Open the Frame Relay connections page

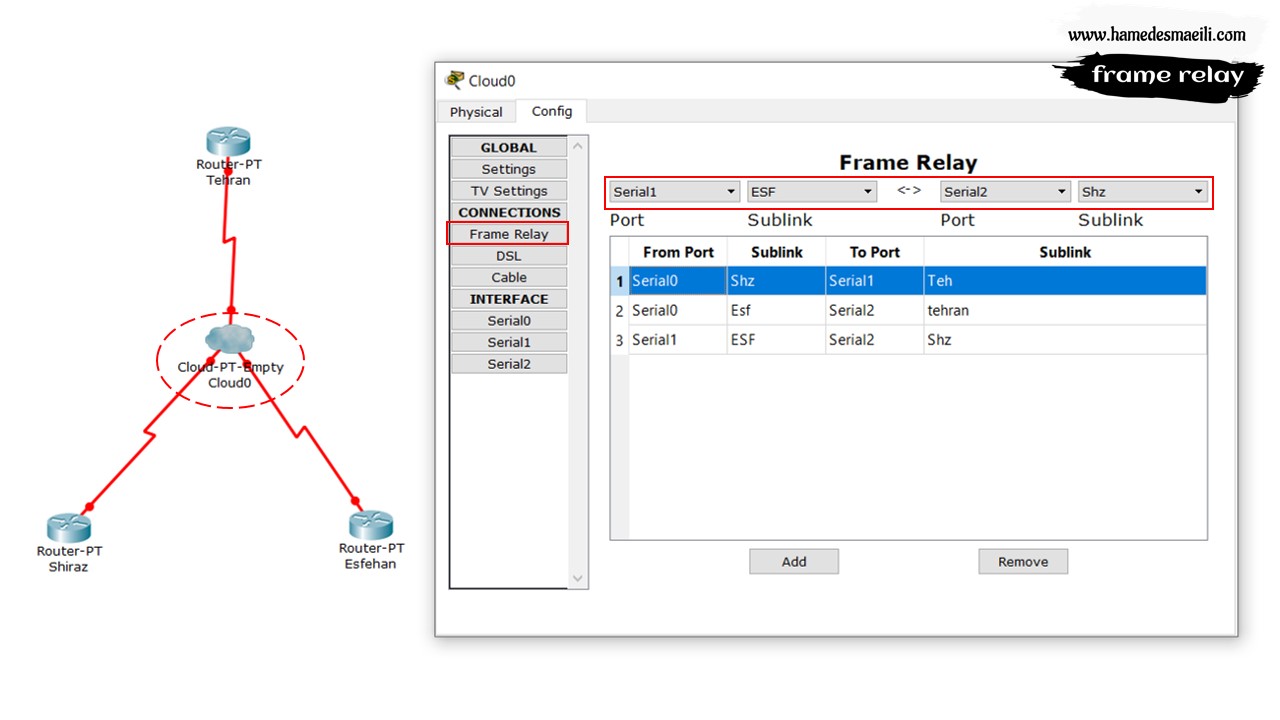point(509,234)
